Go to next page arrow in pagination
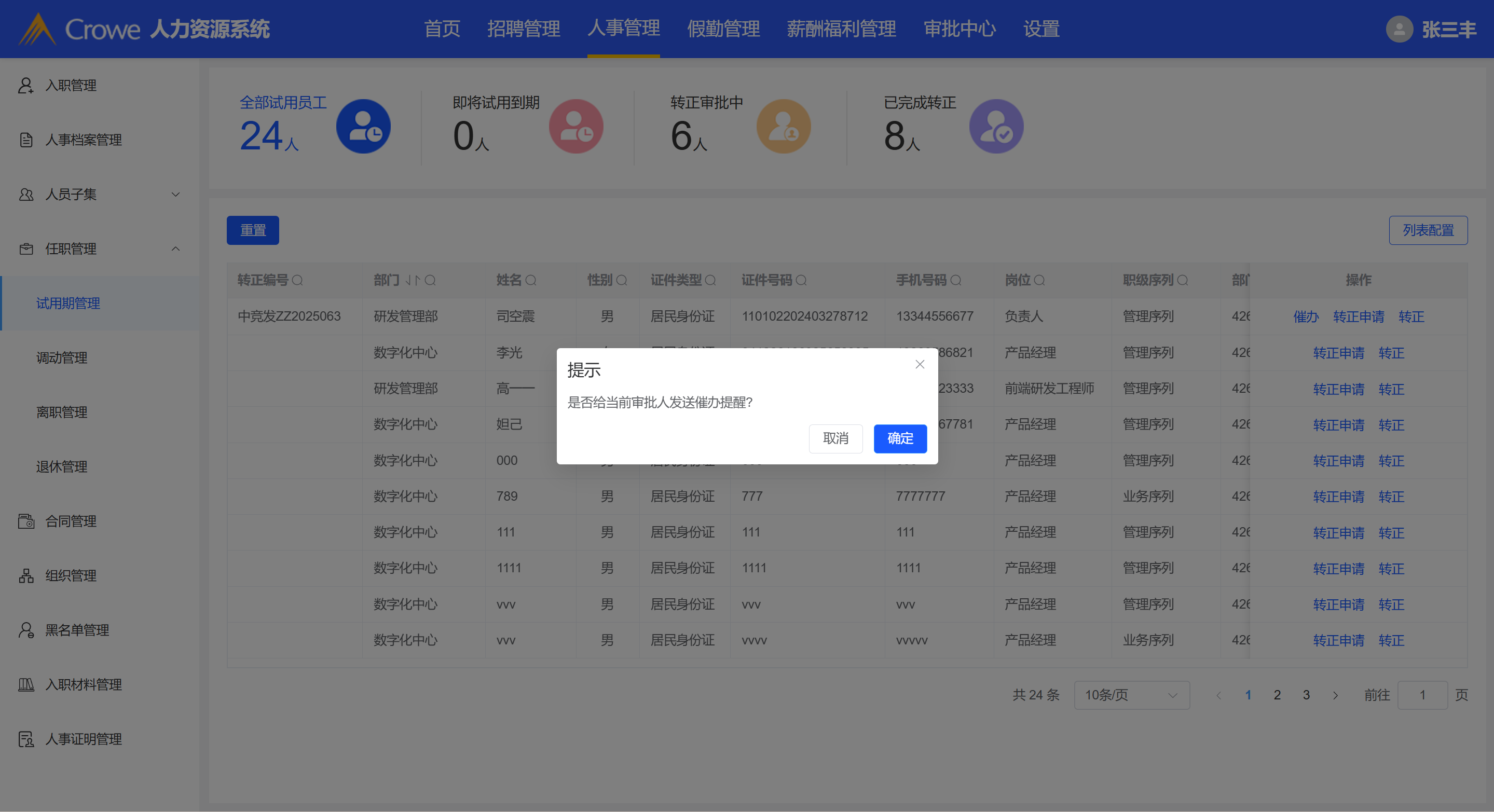Image resolution: width=1494 pixels, height=812 pixels. point(1335,695)
